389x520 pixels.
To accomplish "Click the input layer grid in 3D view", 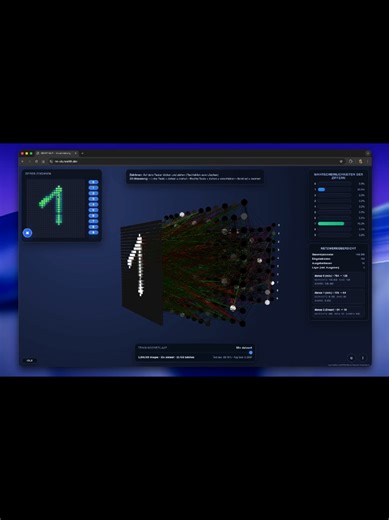I will click(142, 272).
